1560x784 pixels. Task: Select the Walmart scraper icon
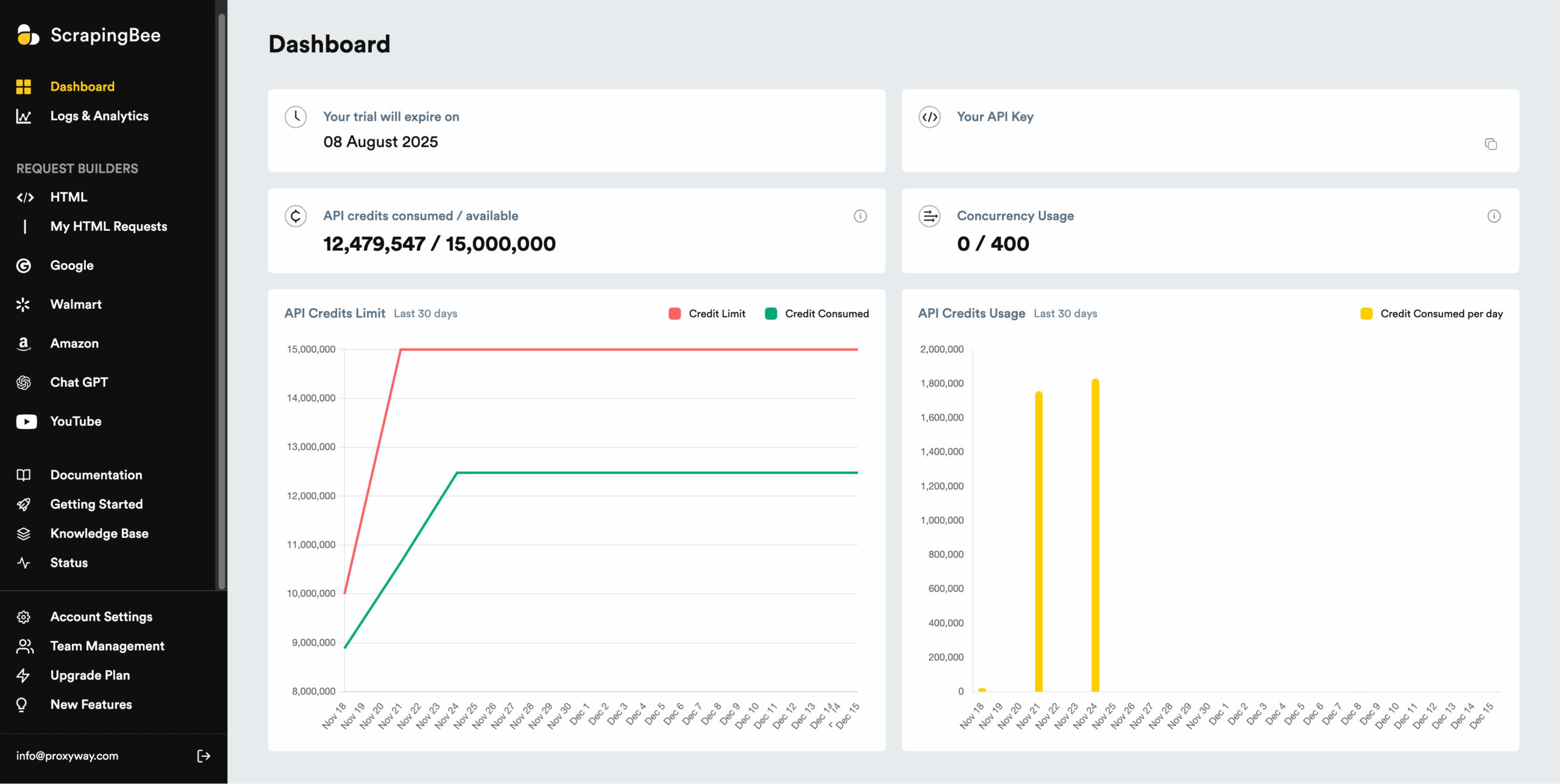click(24, 304)
